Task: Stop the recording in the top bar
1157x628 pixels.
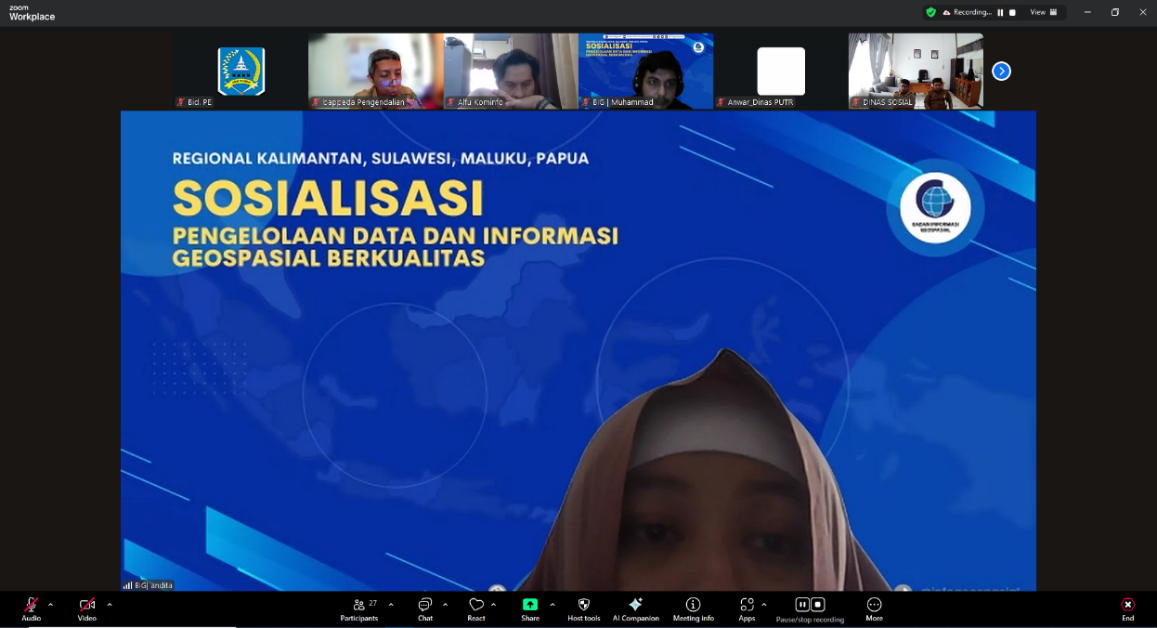Action: tap(1012, 13)
